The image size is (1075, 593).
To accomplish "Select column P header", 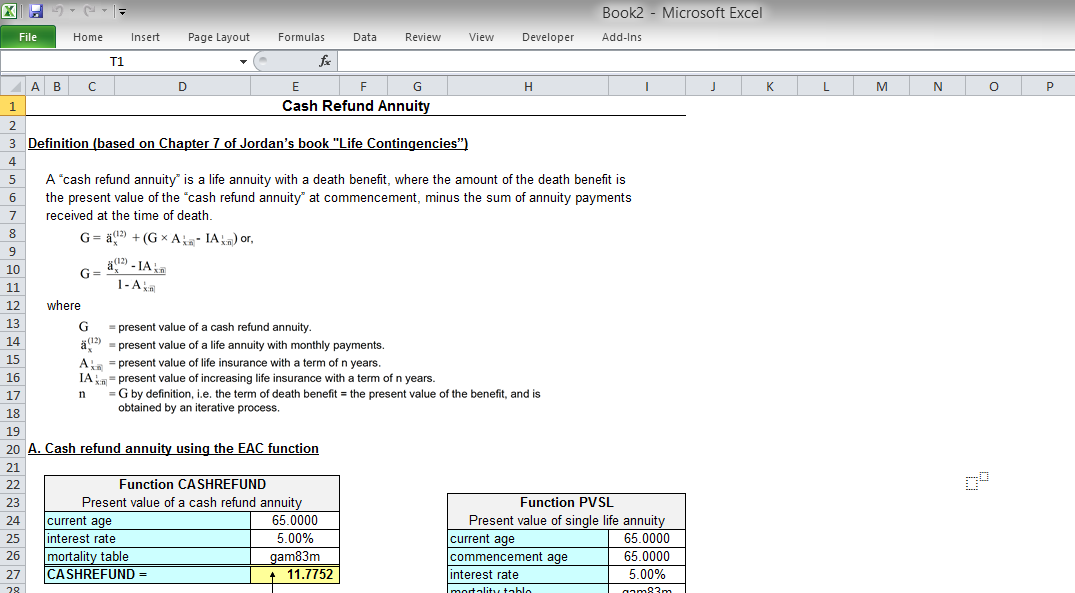I will tap(1049, 86).
